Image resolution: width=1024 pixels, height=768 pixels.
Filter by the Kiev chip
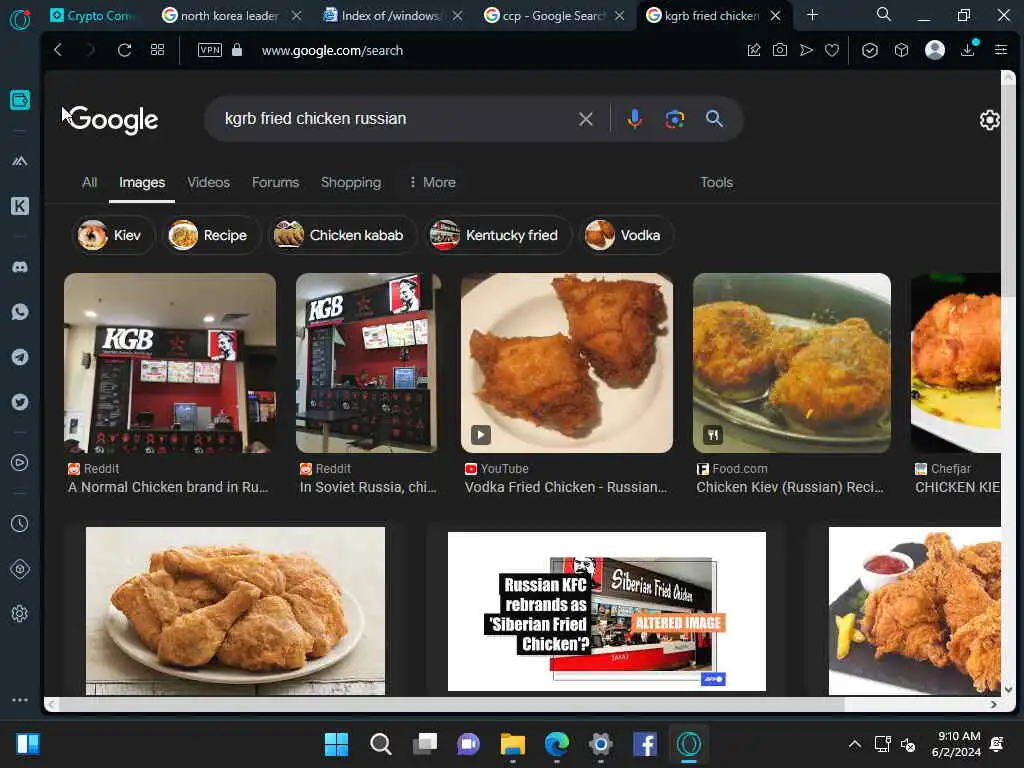click(113, 235)
